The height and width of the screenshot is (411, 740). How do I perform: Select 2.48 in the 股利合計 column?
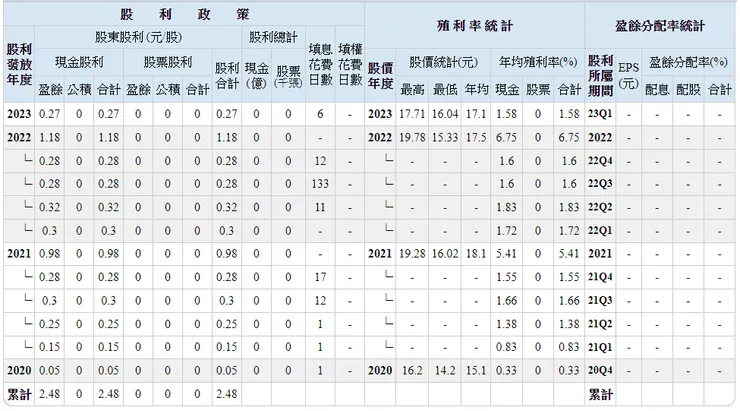[227, 394]
